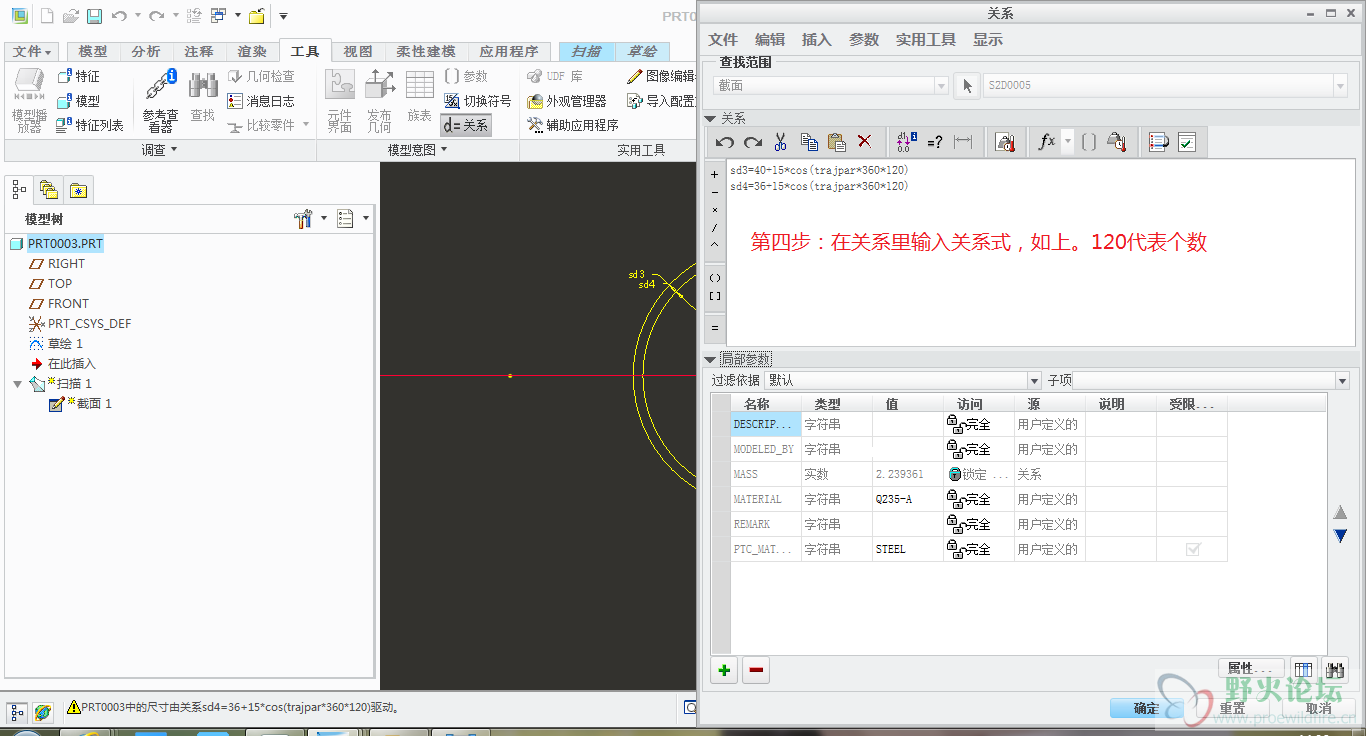The width and height of the screenshot is (1366, 736).
Task: Click into the relations text editor area
Action: point(1040,253)
